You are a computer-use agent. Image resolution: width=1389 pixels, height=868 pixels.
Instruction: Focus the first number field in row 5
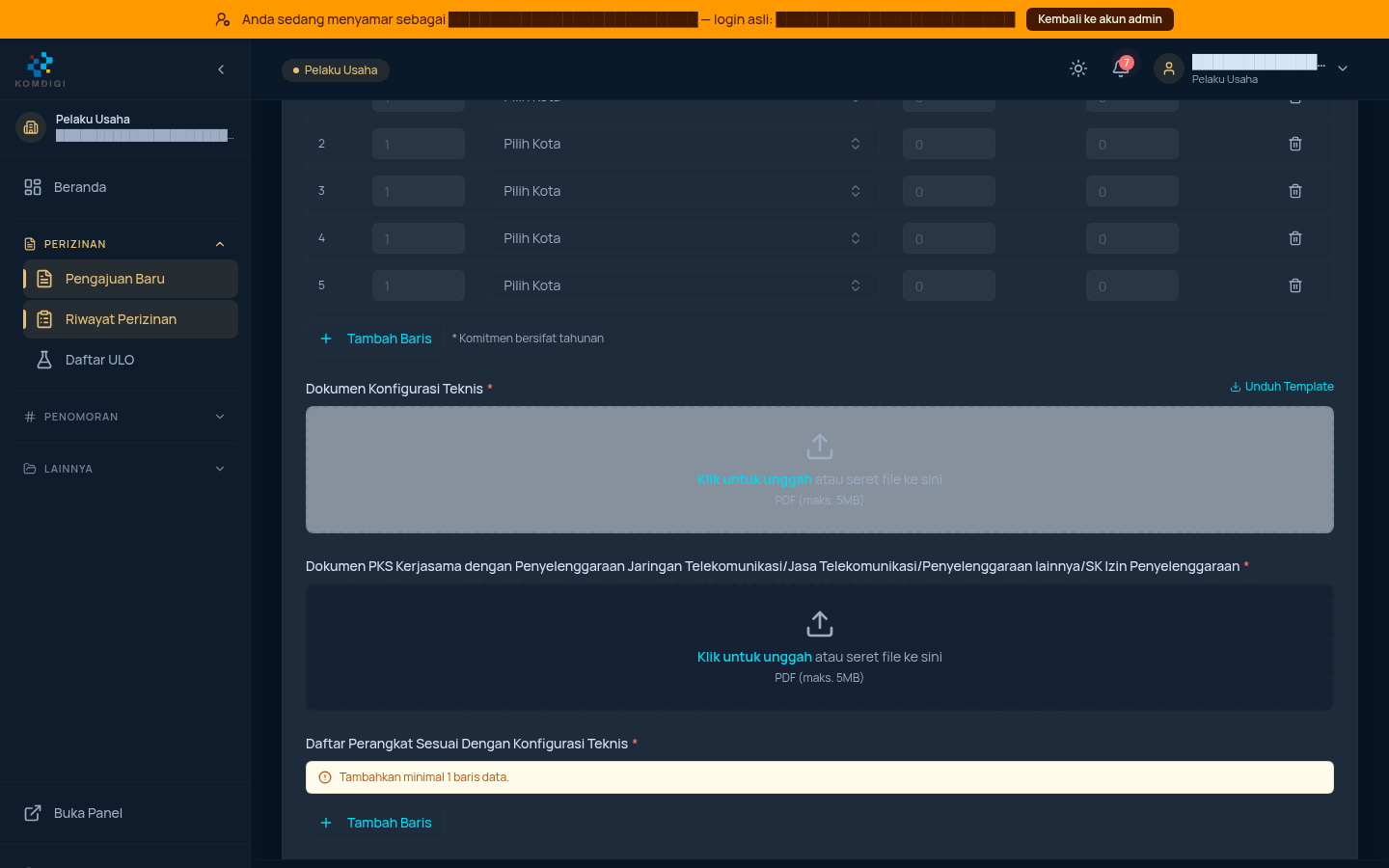(x=419, y=285)
